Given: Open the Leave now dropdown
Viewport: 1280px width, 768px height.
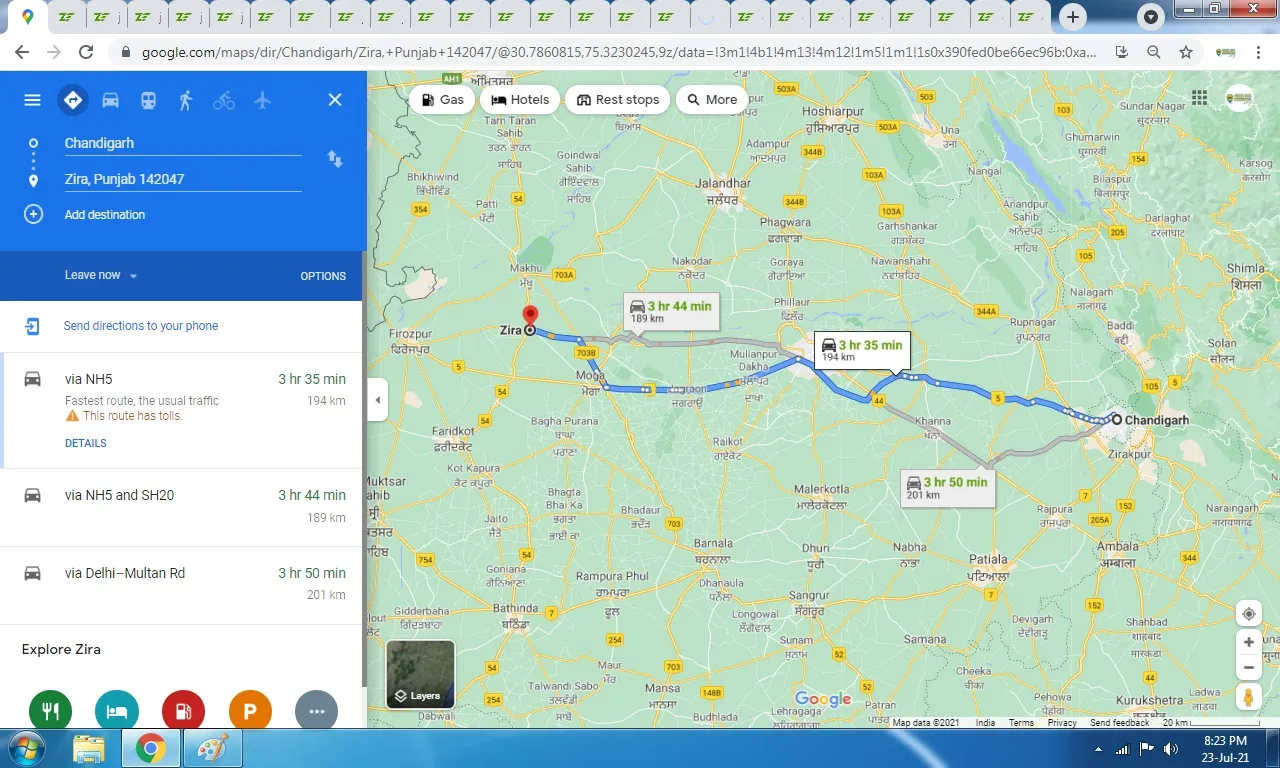Looking at the screenshot, I should click(101, 275).
